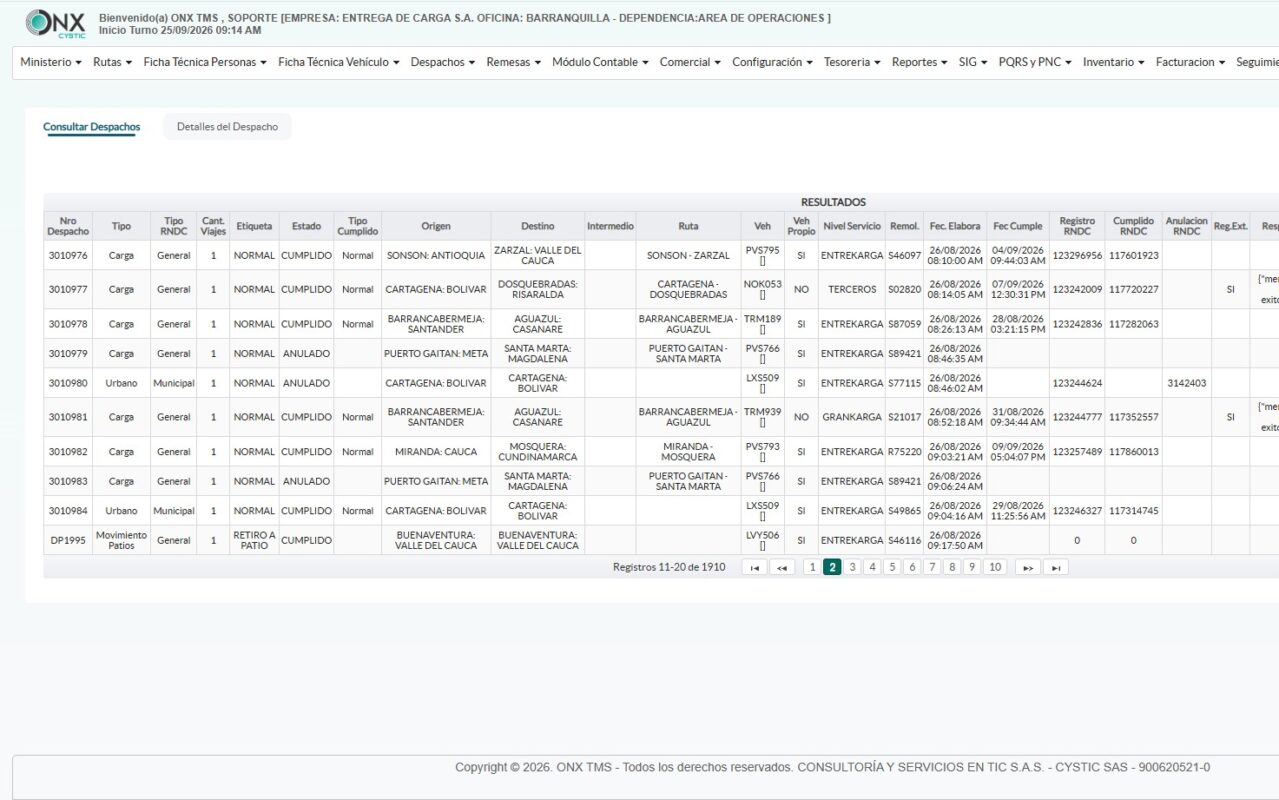Open the Configuración dropdown
Viewport: 1279px width, 800px height.
pos(772,62)
